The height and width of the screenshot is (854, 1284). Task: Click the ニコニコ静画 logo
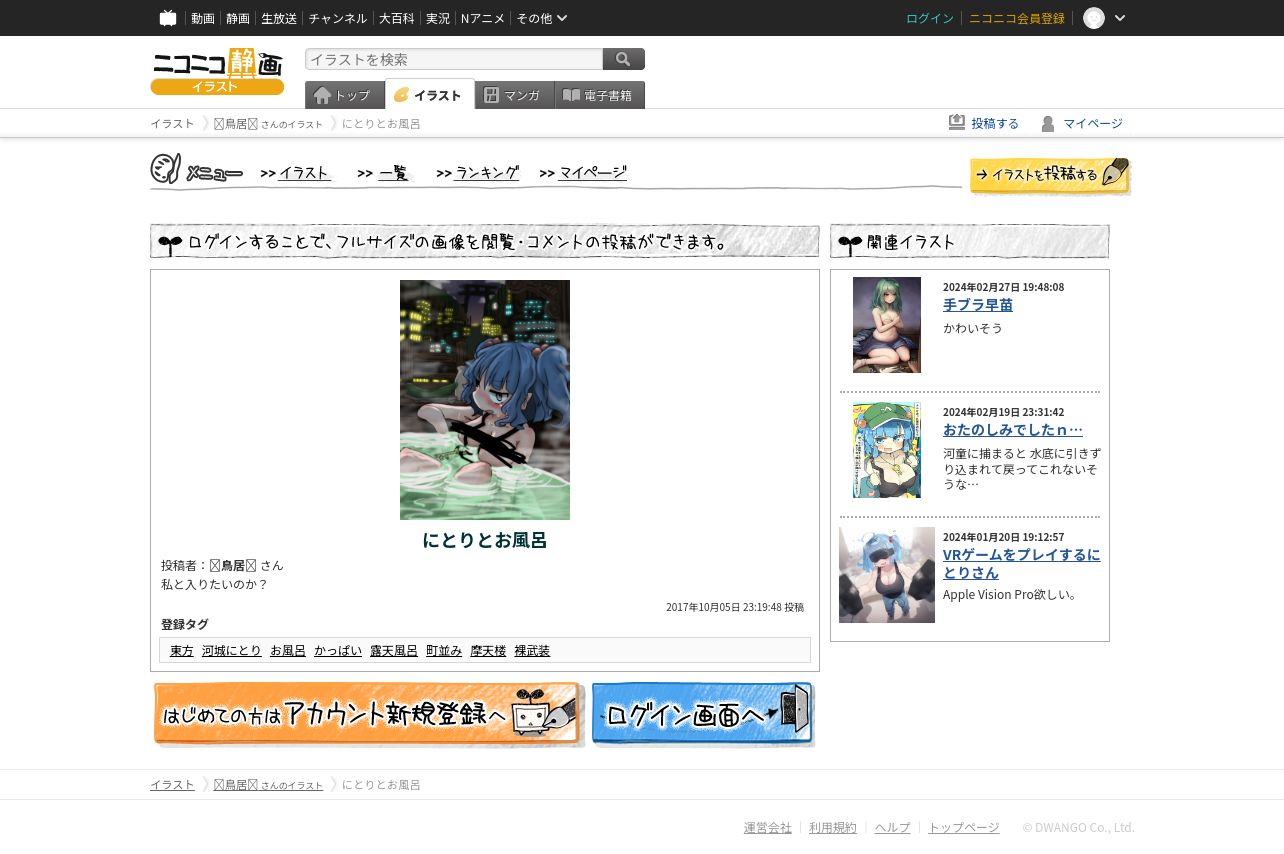coord(217,71)
